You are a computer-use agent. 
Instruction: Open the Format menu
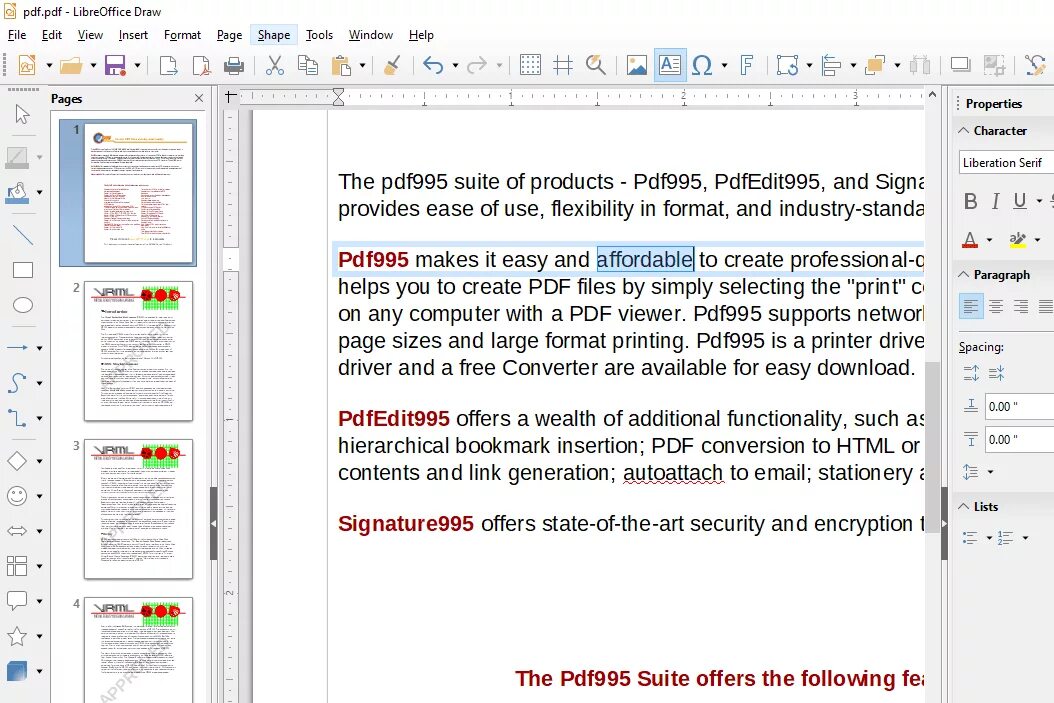click(x=182, y=35)
